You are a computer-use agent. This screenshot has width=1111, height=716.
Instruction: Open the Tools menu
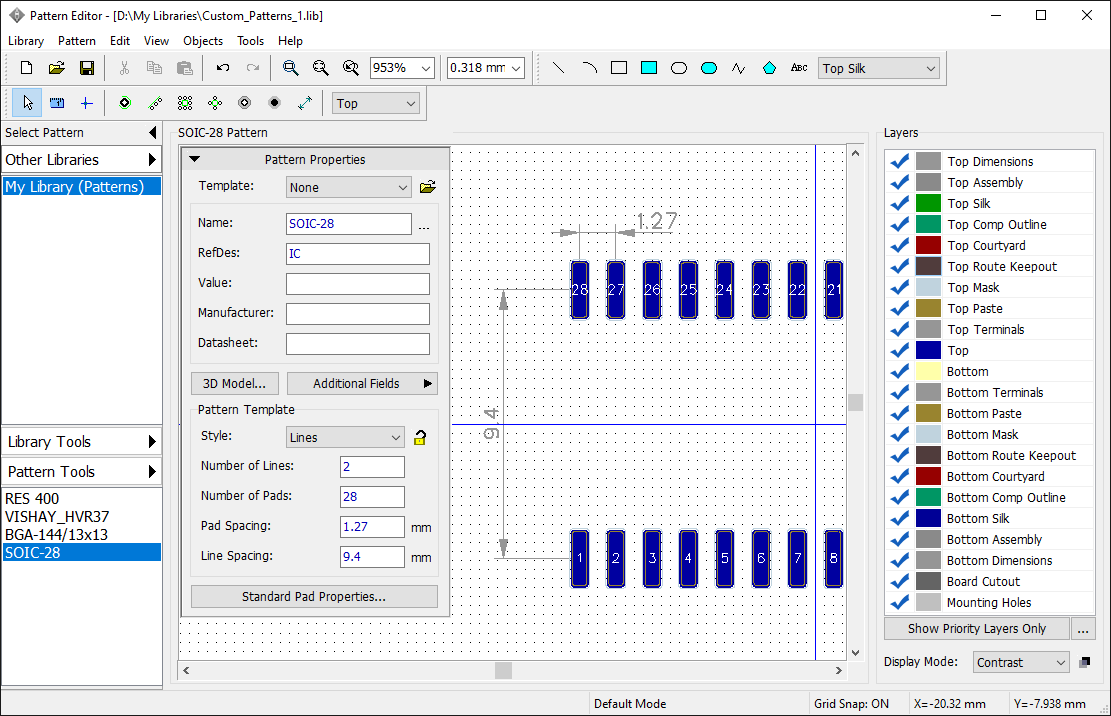pos(250,41)
